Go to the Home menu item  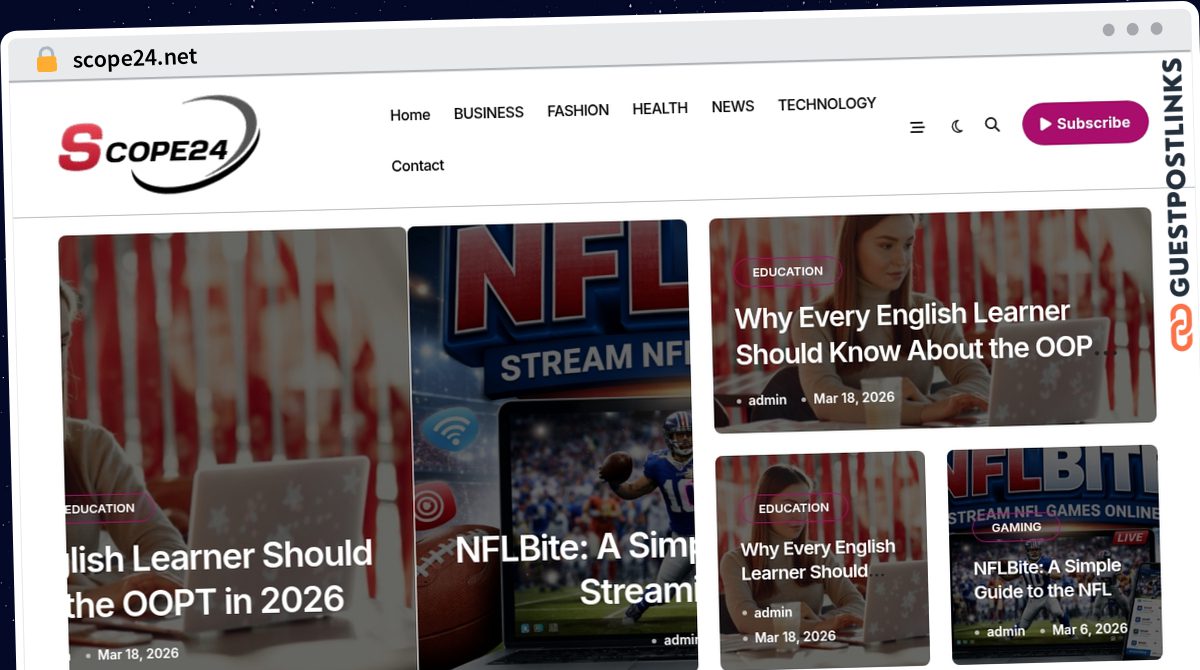click(x=410, y=115)
